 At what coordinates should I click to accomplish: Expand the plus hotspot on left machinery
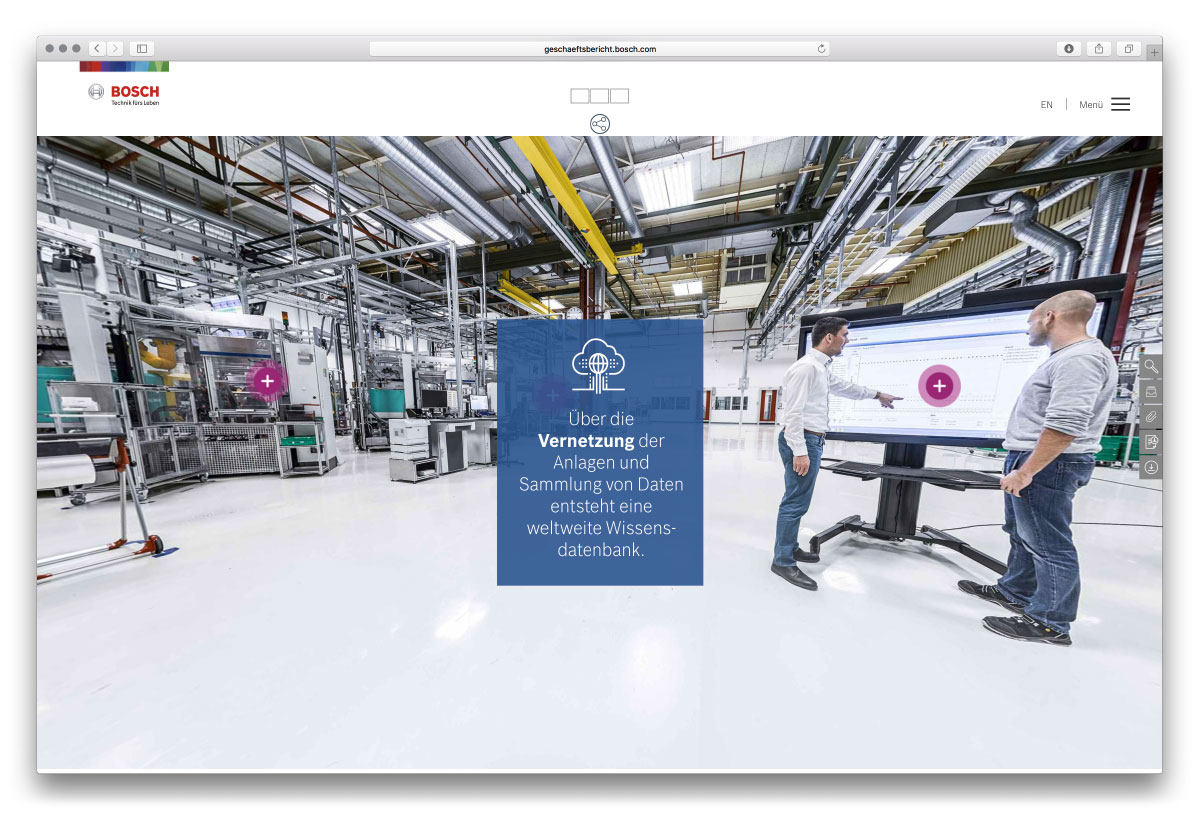coord(267,381)
